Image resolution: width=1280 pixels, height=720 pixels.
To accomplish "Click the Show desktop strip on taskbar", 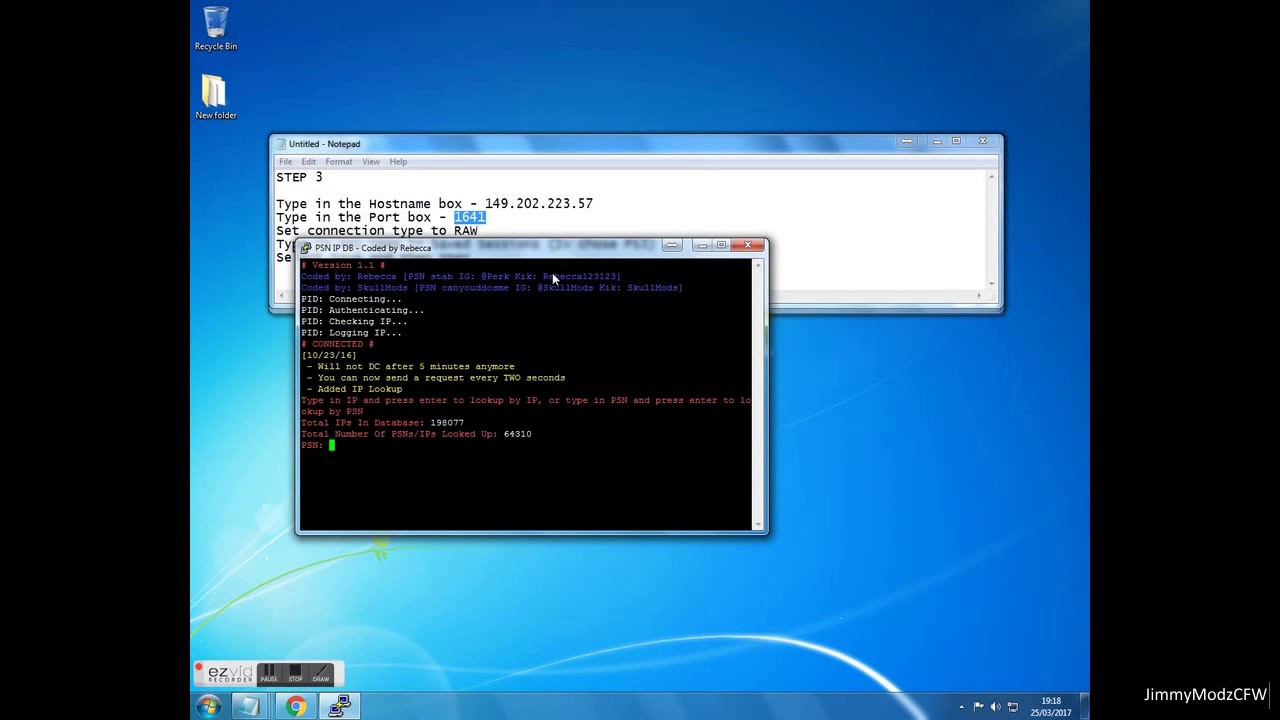I will coord(1084,706).
